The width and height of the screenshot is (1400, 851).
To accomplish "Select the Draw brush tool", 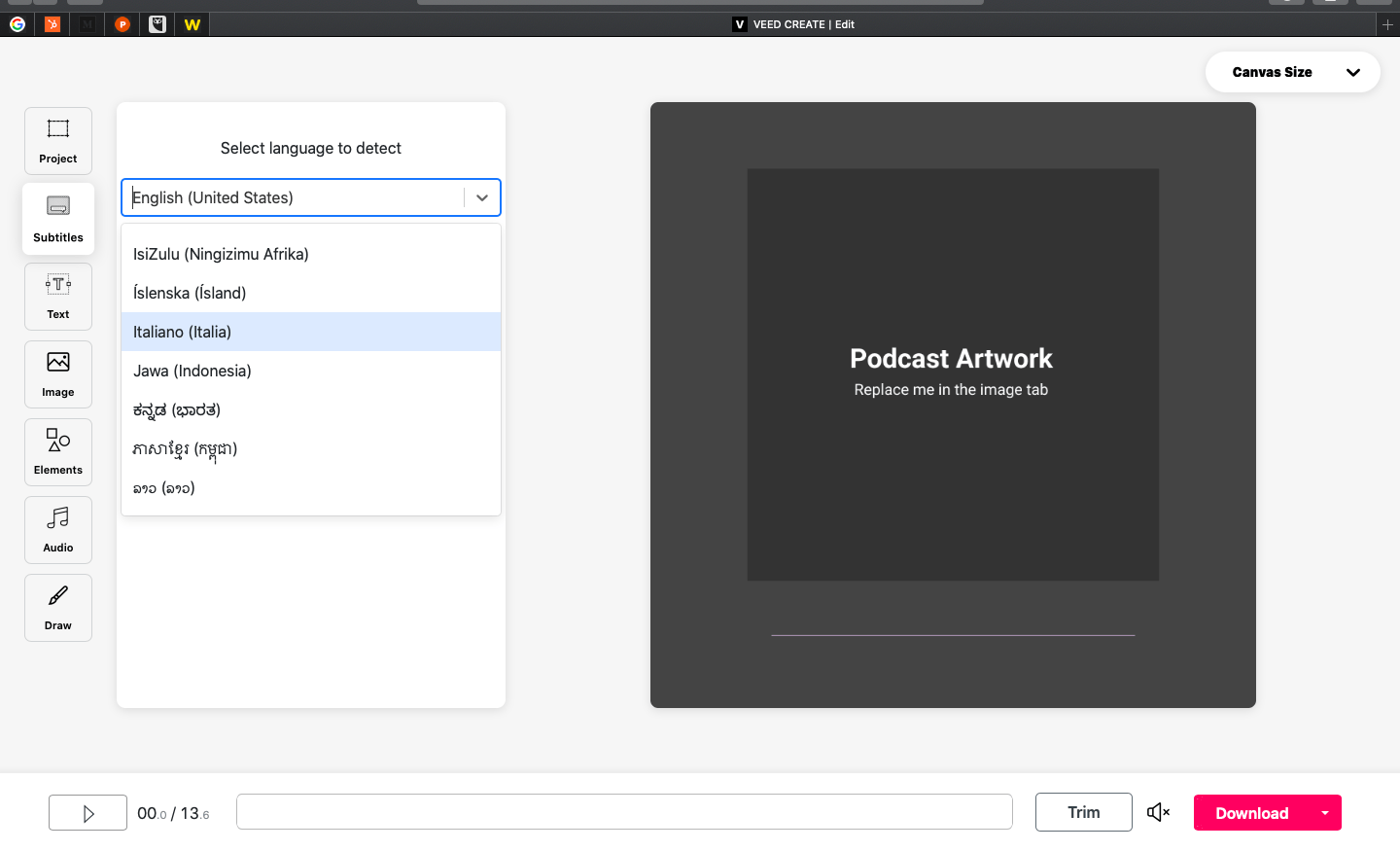I will pos(58,608).
